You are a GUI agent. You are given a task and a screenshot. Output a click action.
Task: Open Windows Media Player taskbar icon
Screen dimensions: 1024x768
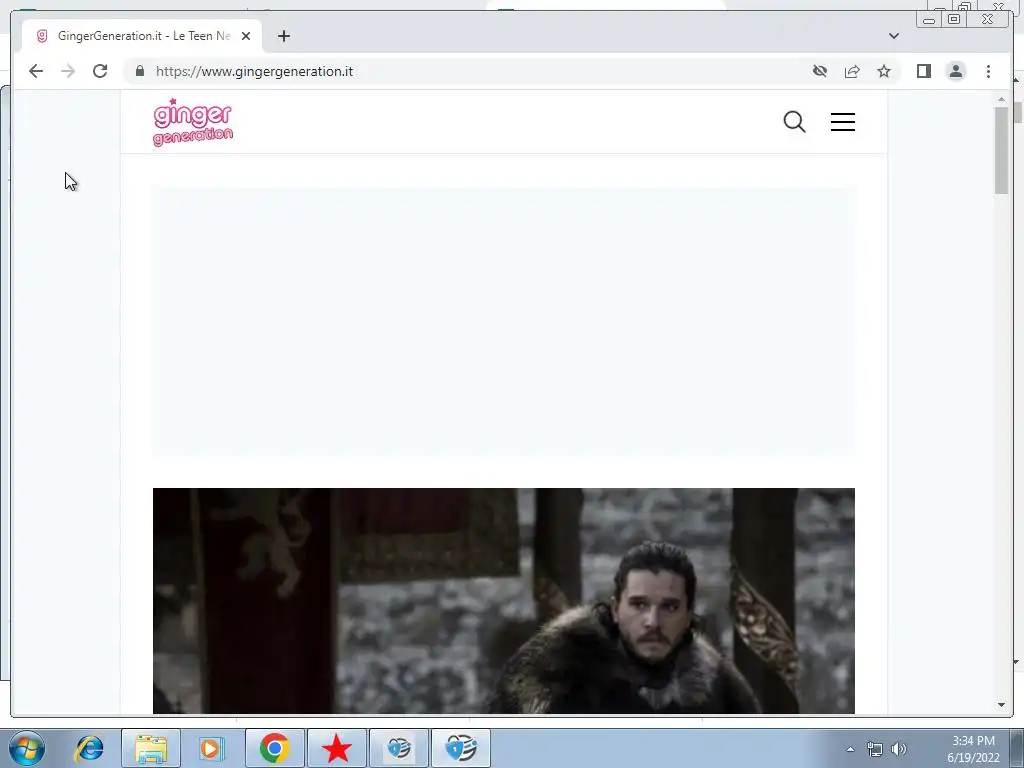point(211,748)
